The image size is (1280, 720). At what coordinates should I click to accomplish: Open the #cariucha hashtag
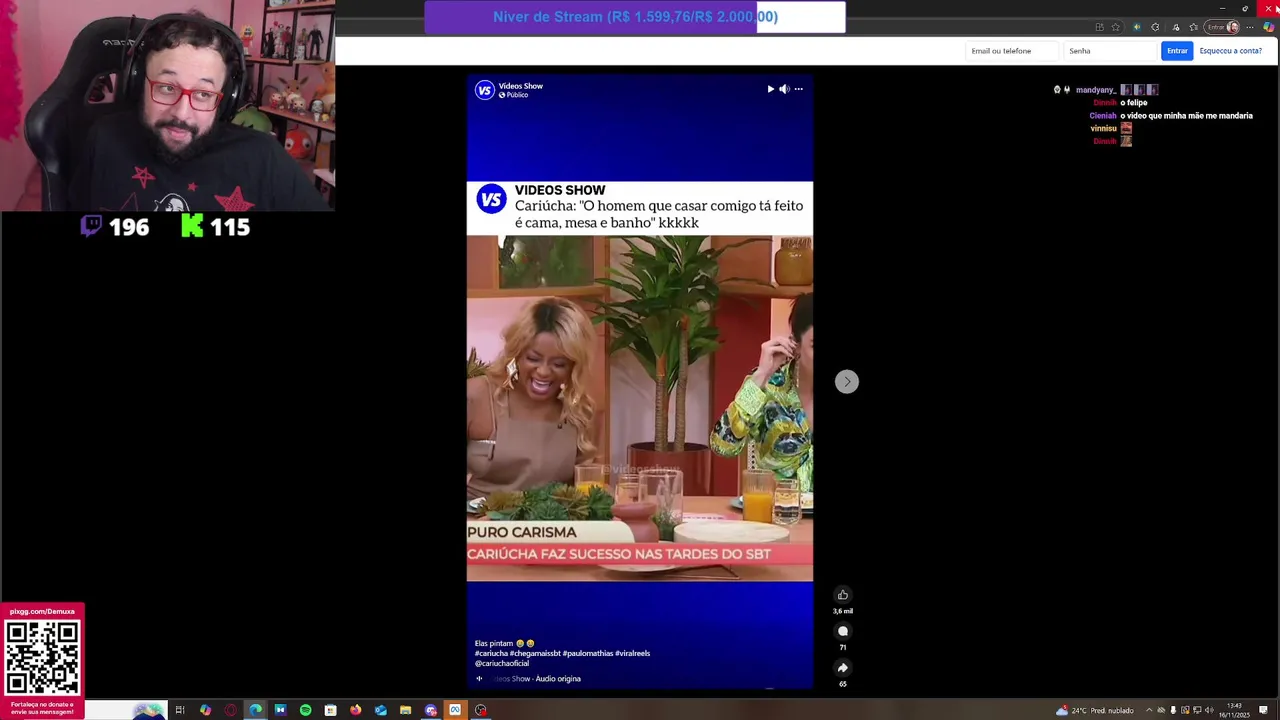pyautogui.click(x=491, y=653)
